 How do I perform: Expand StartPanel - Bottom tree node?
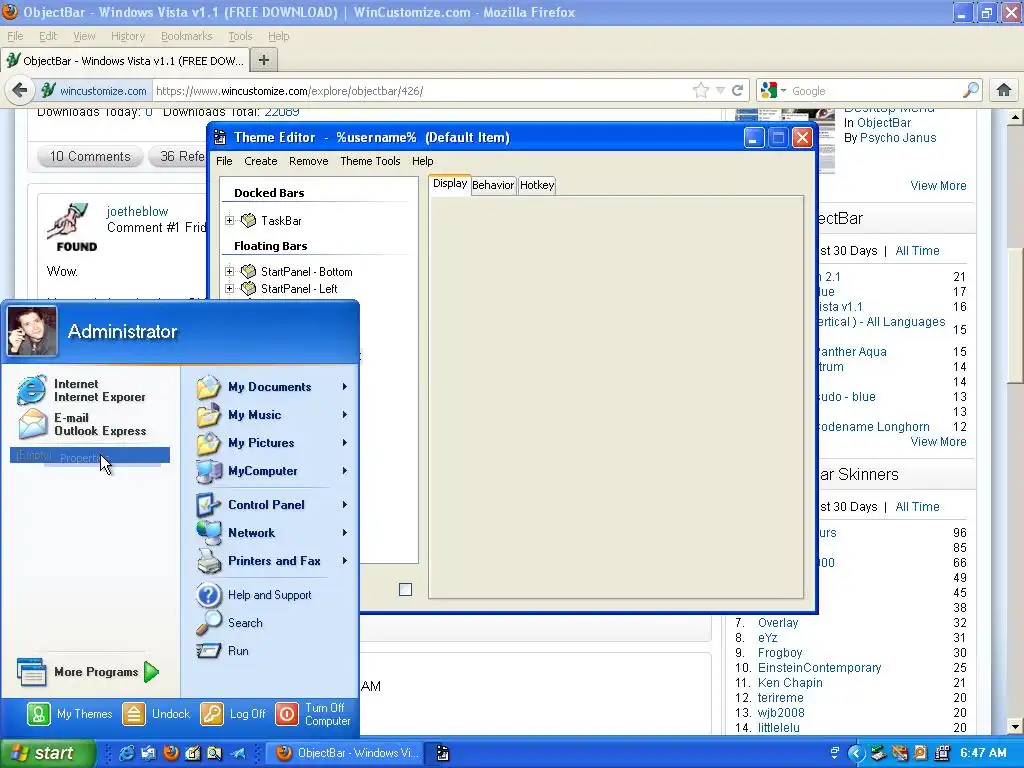(x=229, y=271)
